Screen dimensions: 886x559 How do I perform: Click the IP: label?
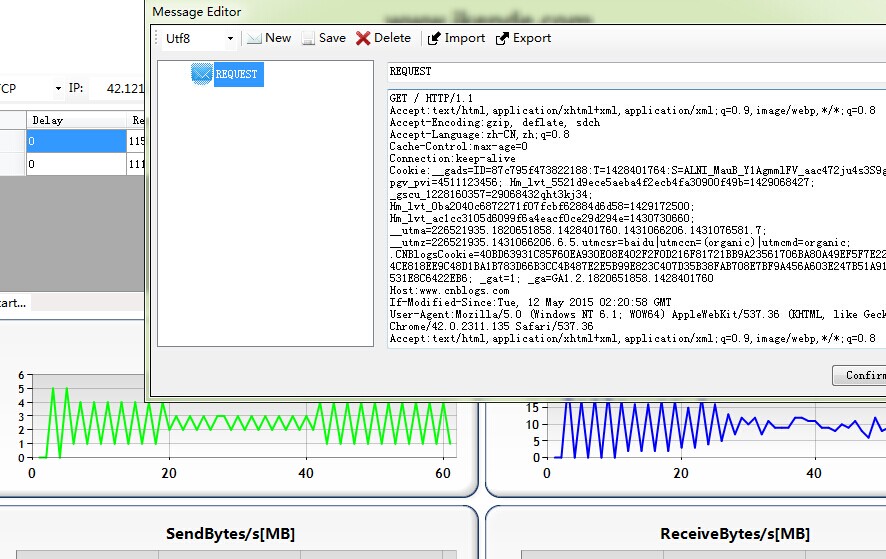(x=76, y=88)
